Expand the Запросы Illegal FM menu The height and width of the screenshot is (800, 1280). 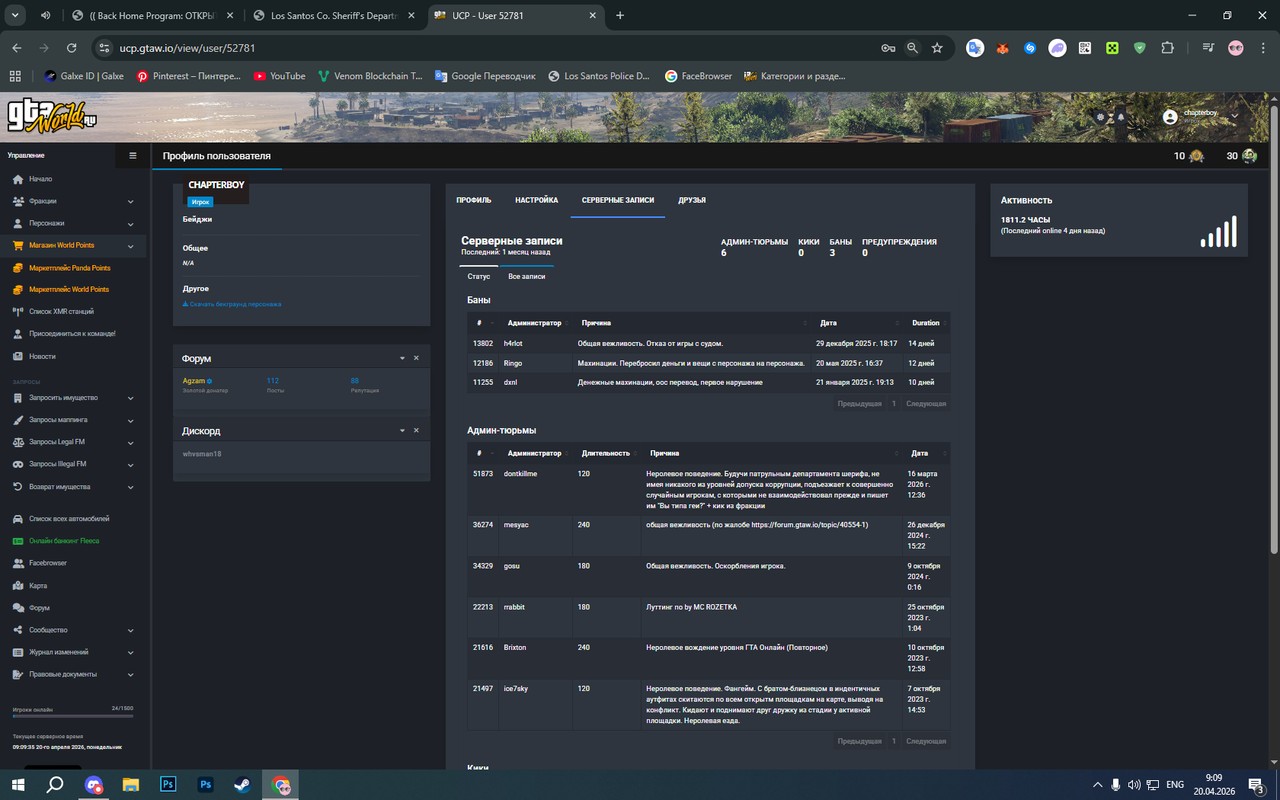tap(131, 464)
